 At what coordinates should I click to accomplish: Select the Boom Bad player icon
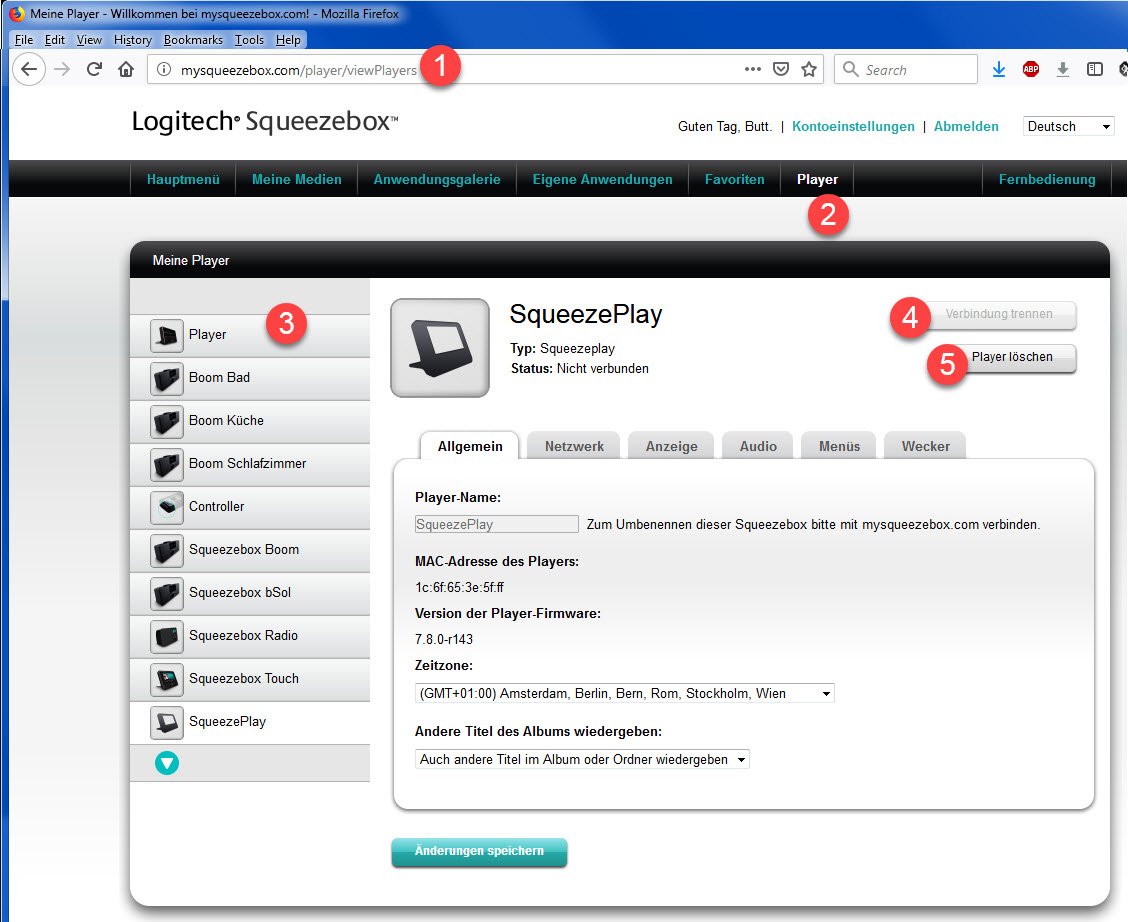point(166,378)
